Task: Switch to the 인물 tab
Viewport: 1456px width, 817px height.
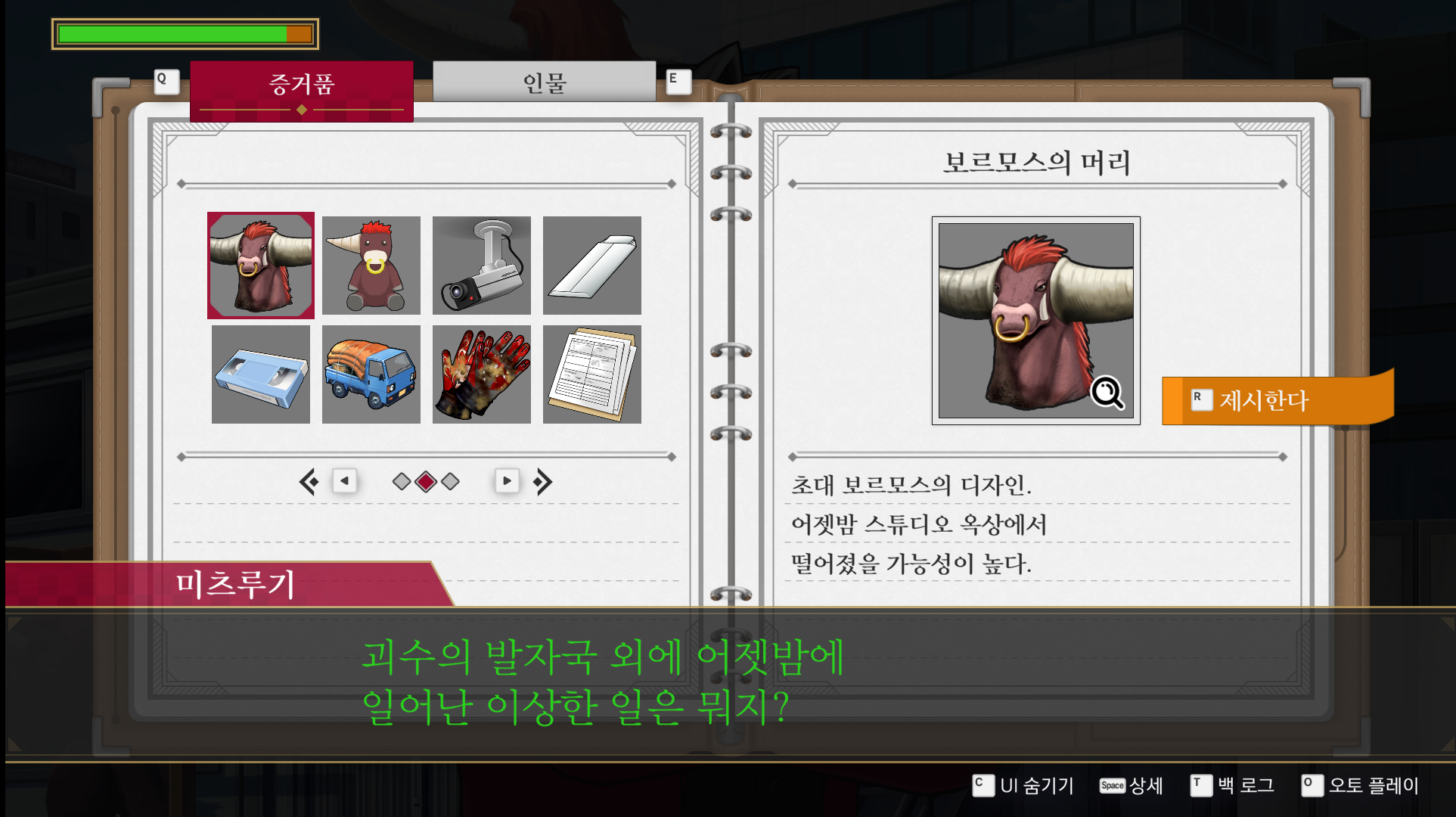Action: pos(544,82)
